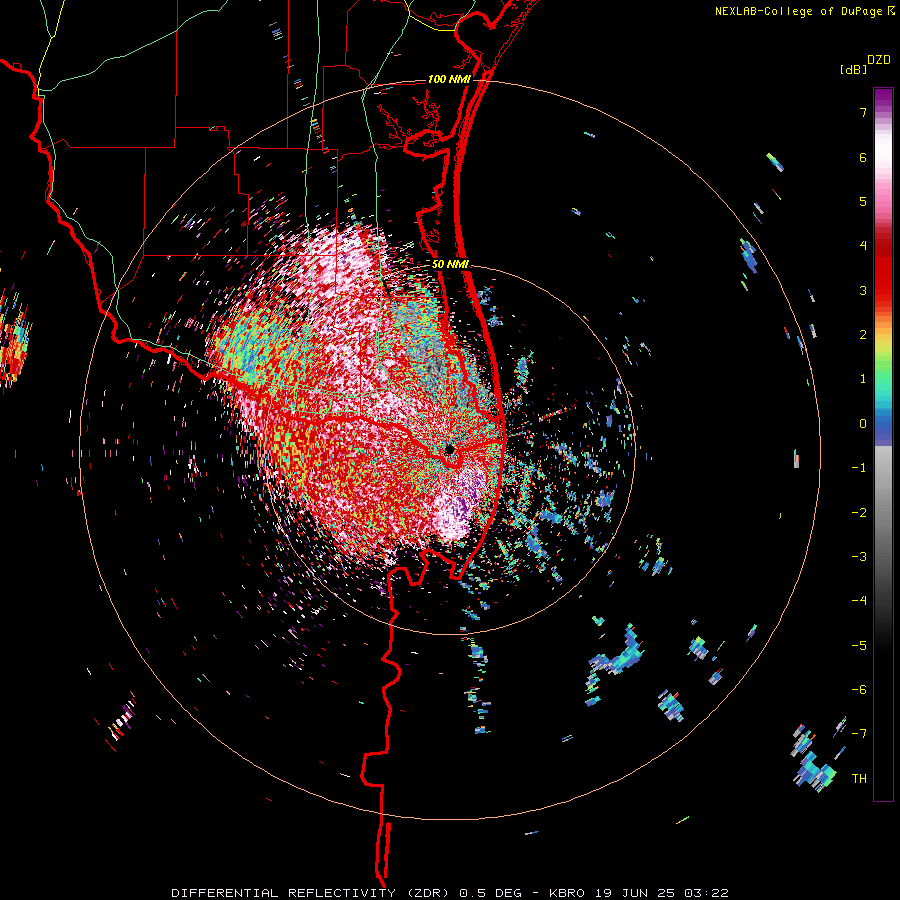Click the Differential Reflectivity (ZDR) caption text
The width and height of the screenshot is (900, 900).
click(x=312, y=893)
